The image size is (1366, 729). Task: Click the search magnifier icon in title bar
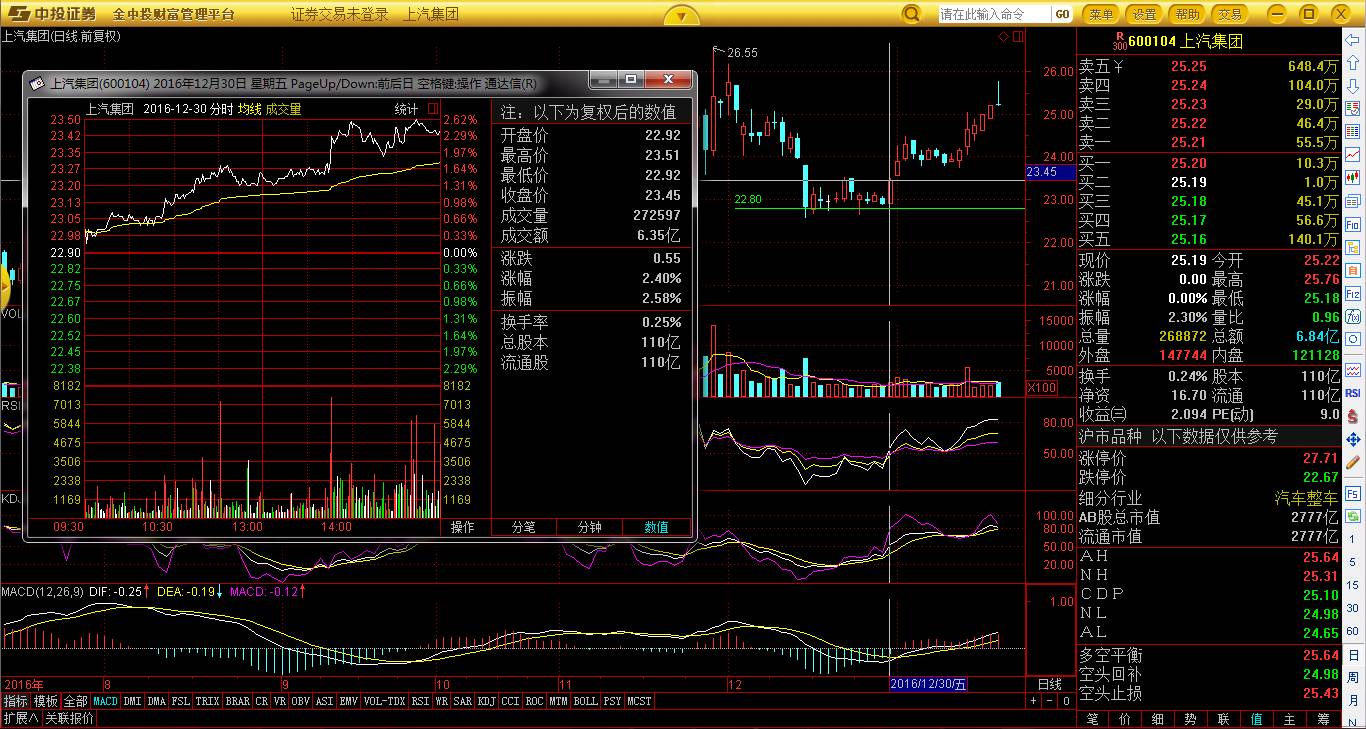pyautogui.click(x=911, y=14)
